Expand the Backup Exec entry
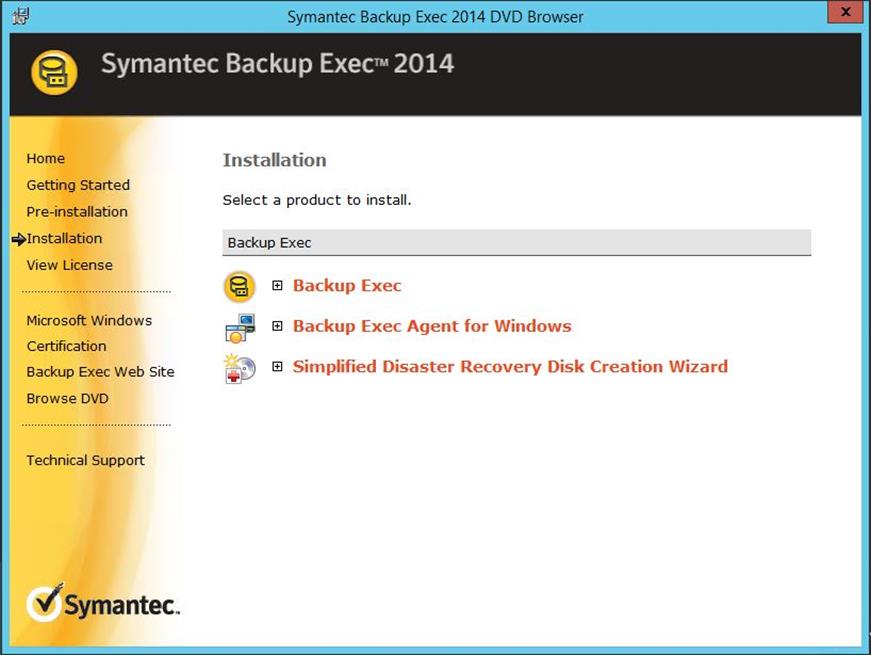The width and height of the screenshot is (871, 655). pos(277,286)
